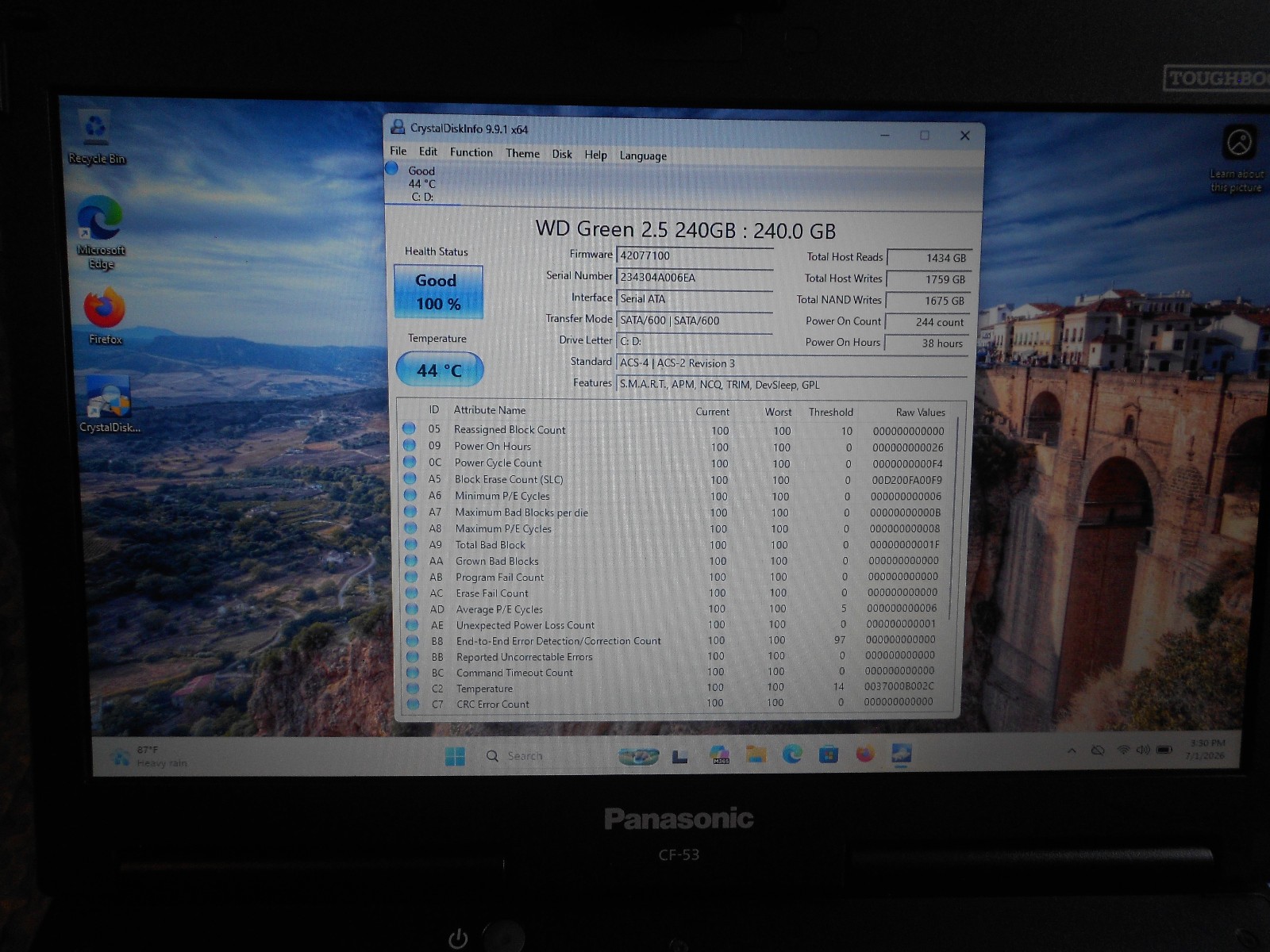
Task: Open the Firefox desktop shortcut
Action: click(x=105, y=317)
